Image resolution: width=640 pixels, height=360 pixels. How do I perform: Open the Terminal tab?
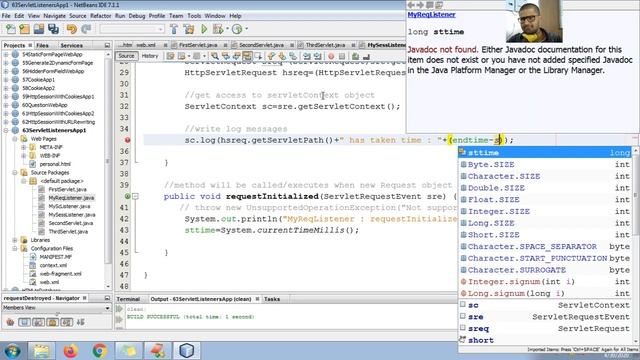128,299
